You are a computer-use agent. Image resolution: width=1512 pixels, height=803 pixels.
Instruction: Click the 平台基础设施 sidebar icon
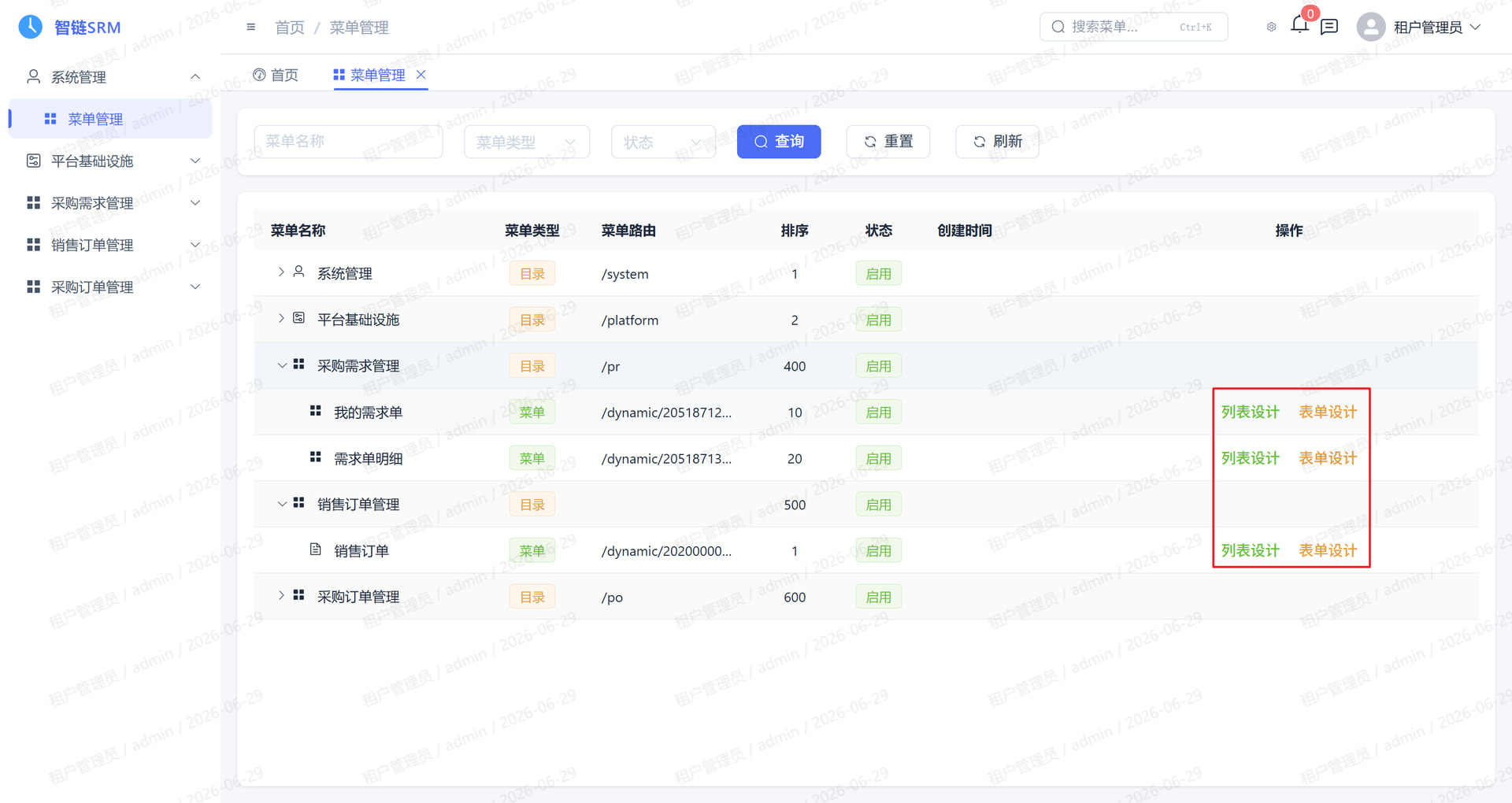[x=33, y=161]
